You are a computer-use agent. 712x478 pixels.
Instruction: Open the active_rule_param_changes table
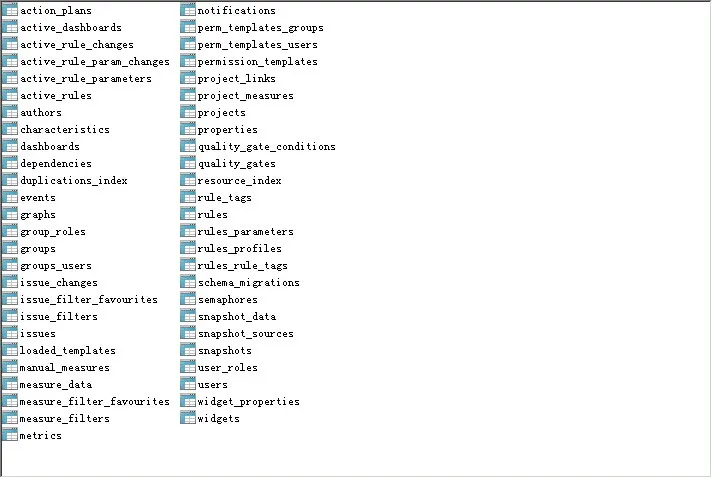click(95, 62)
